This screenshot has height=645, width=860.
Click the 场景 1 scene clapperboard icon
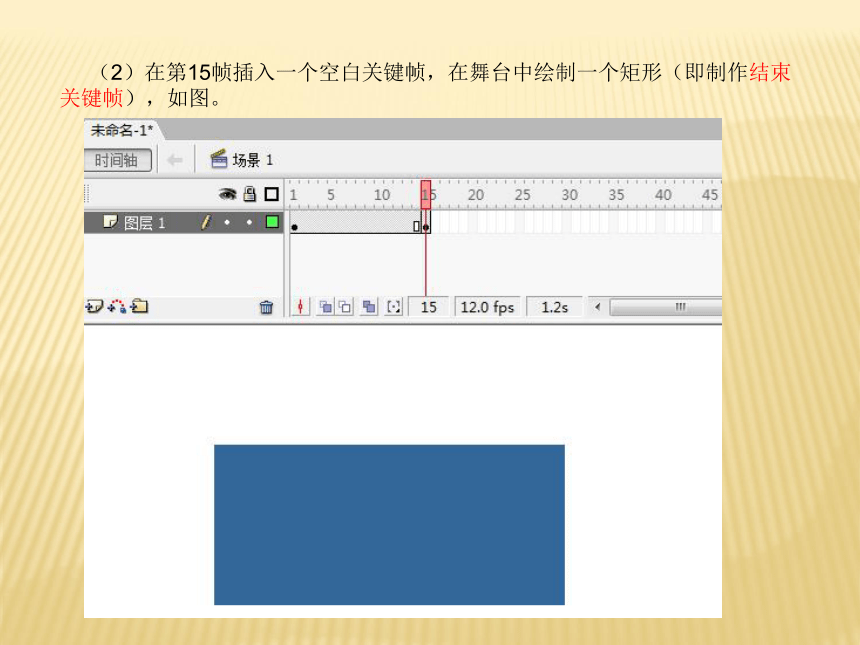[x=219, y=159]
